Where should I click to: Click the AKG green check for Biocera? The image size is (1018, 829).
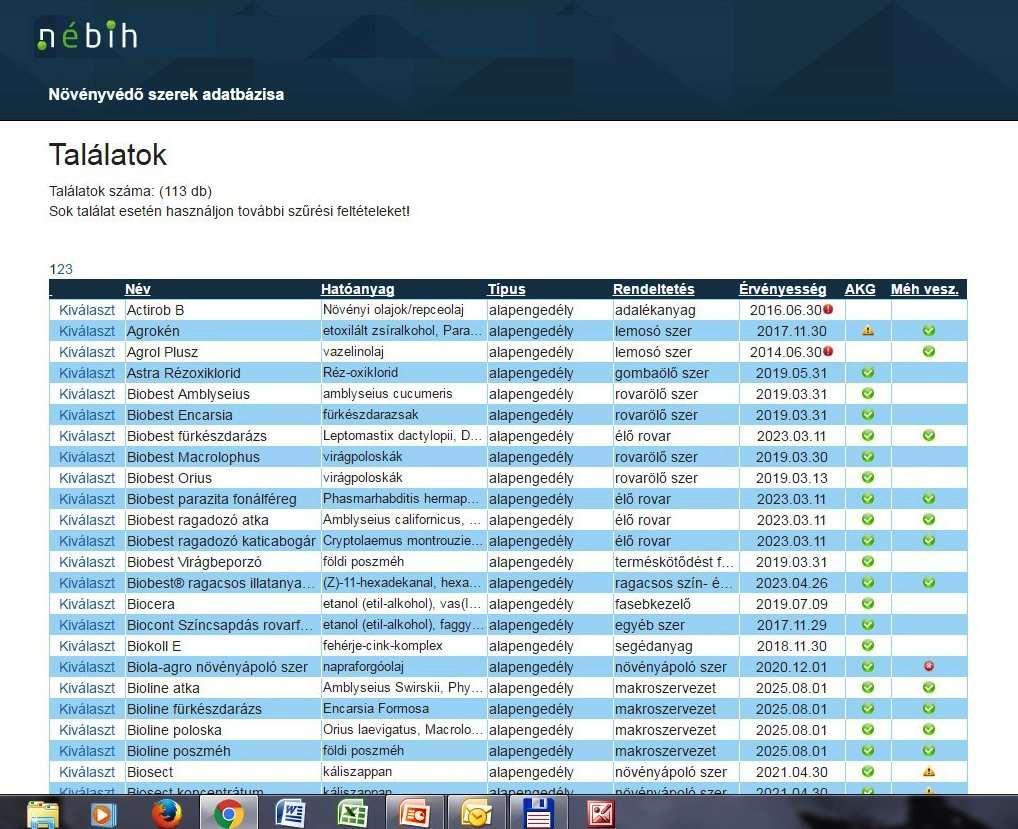click(867, 603)
